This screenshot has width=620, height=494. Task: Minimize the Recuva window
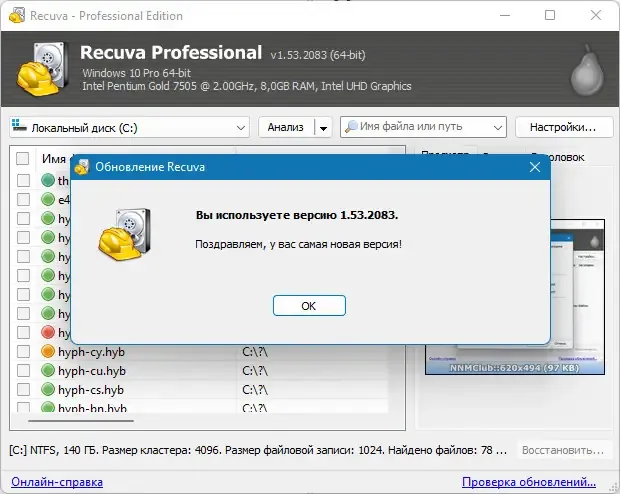pos(505,15)
